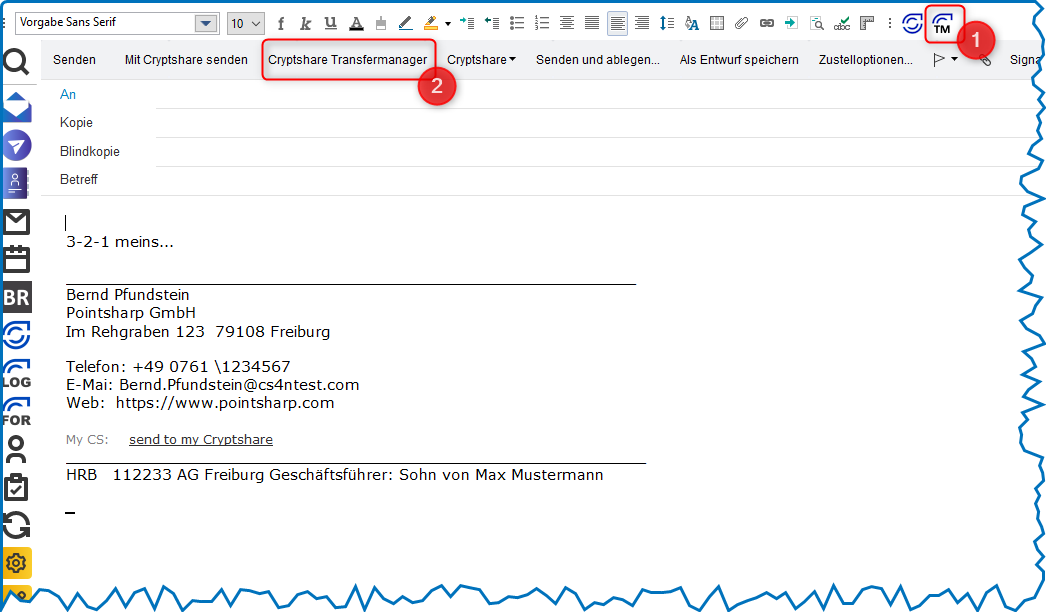Open Cryptshare Transfermanager menu item
Screen dimensions: 1046x612
(347, 60)
